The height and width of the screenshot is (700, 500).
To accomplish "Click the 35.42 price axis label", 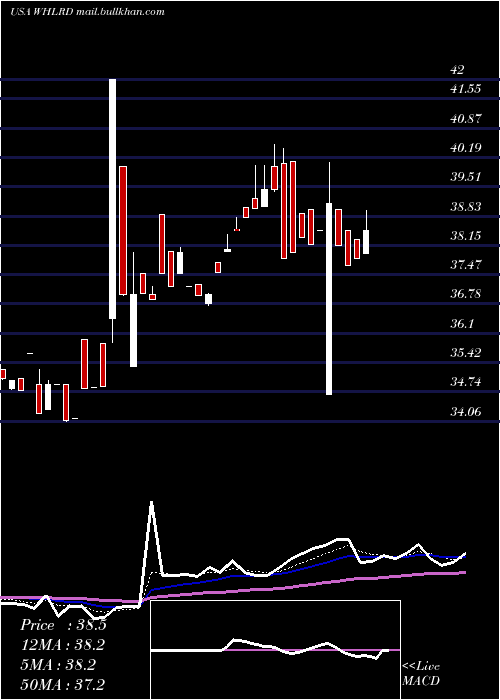I will [x=466, y=353].
